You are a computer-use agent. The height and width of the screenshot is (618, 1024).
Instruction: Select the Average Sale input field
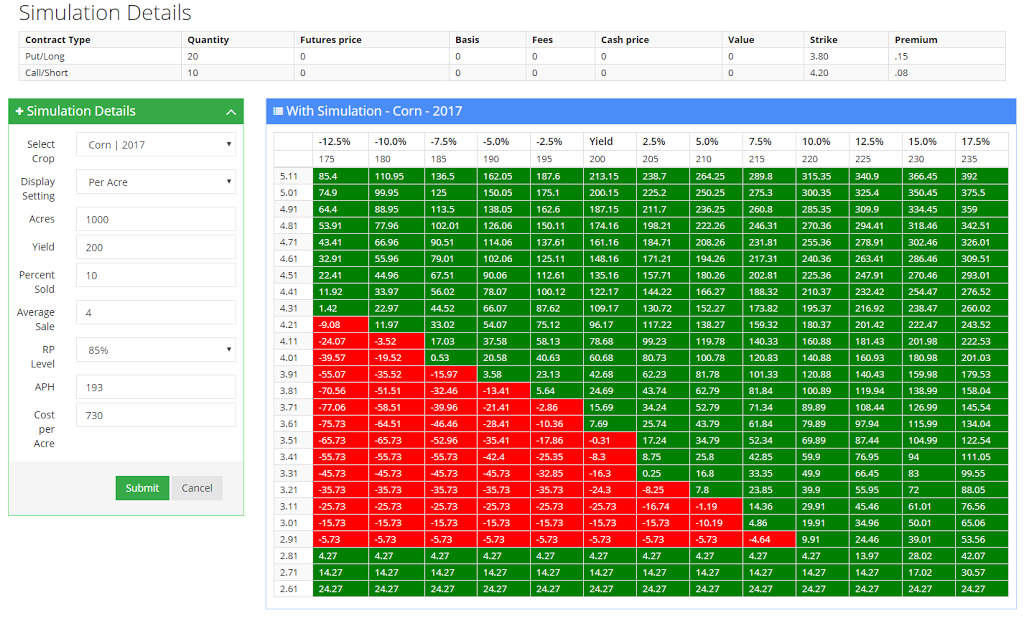[x=156, y=312]
